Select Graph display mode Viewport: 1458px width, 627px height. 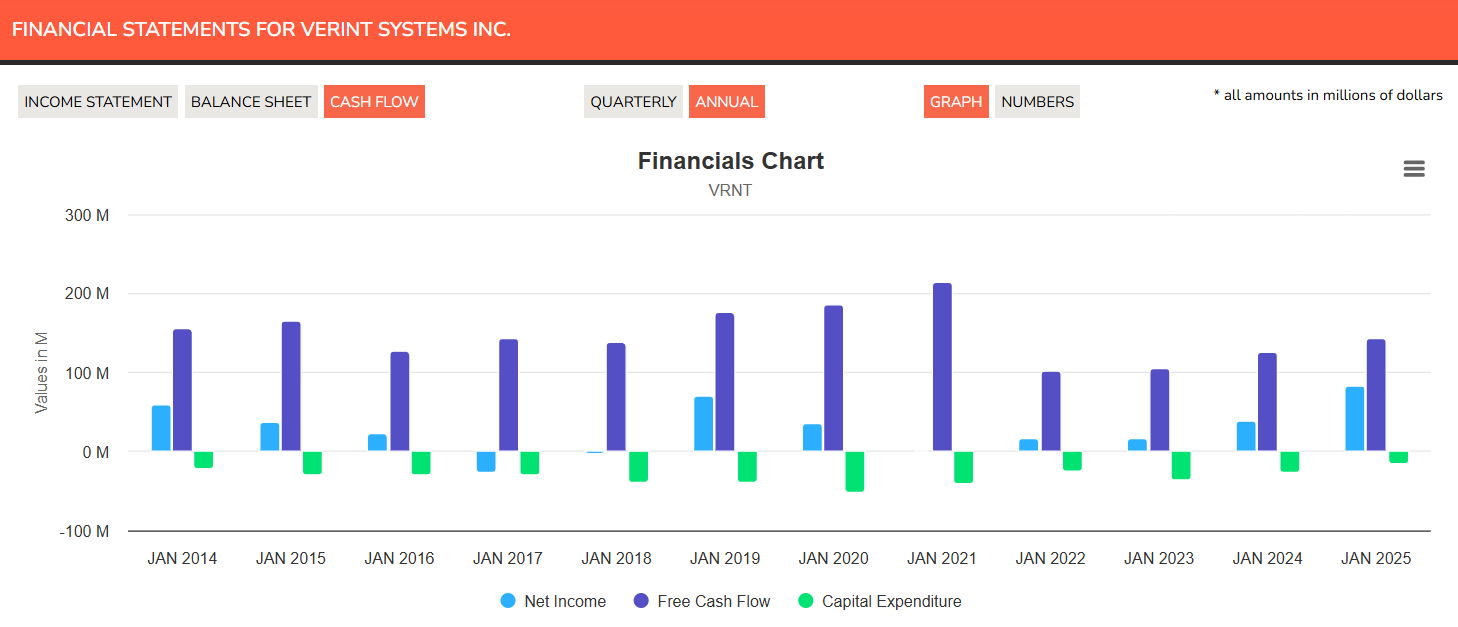pos(956,102)
